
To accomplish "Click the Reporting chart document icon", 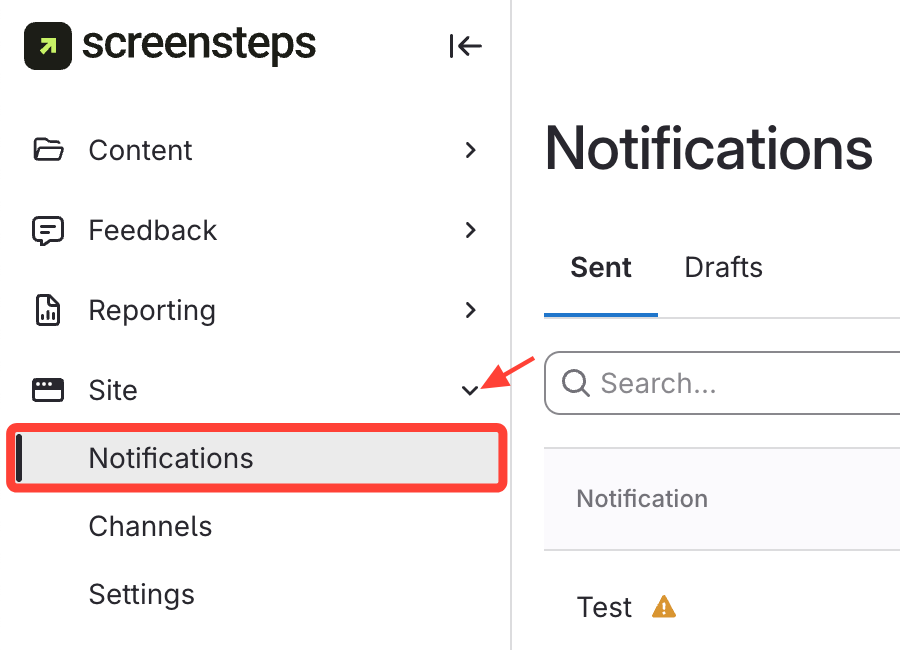I will click(x=48, y=310).
